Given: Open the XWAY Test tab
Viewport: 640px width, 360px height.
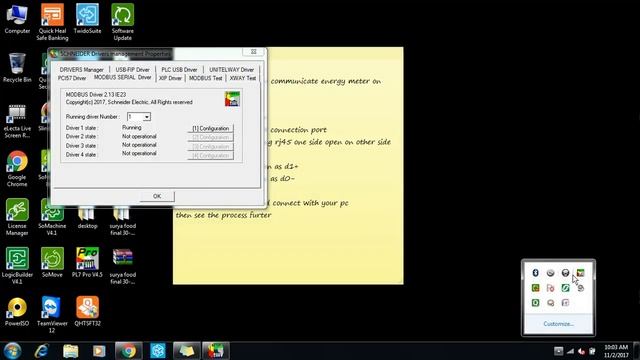Looking at the screenshot, I should tap(242, 78).
